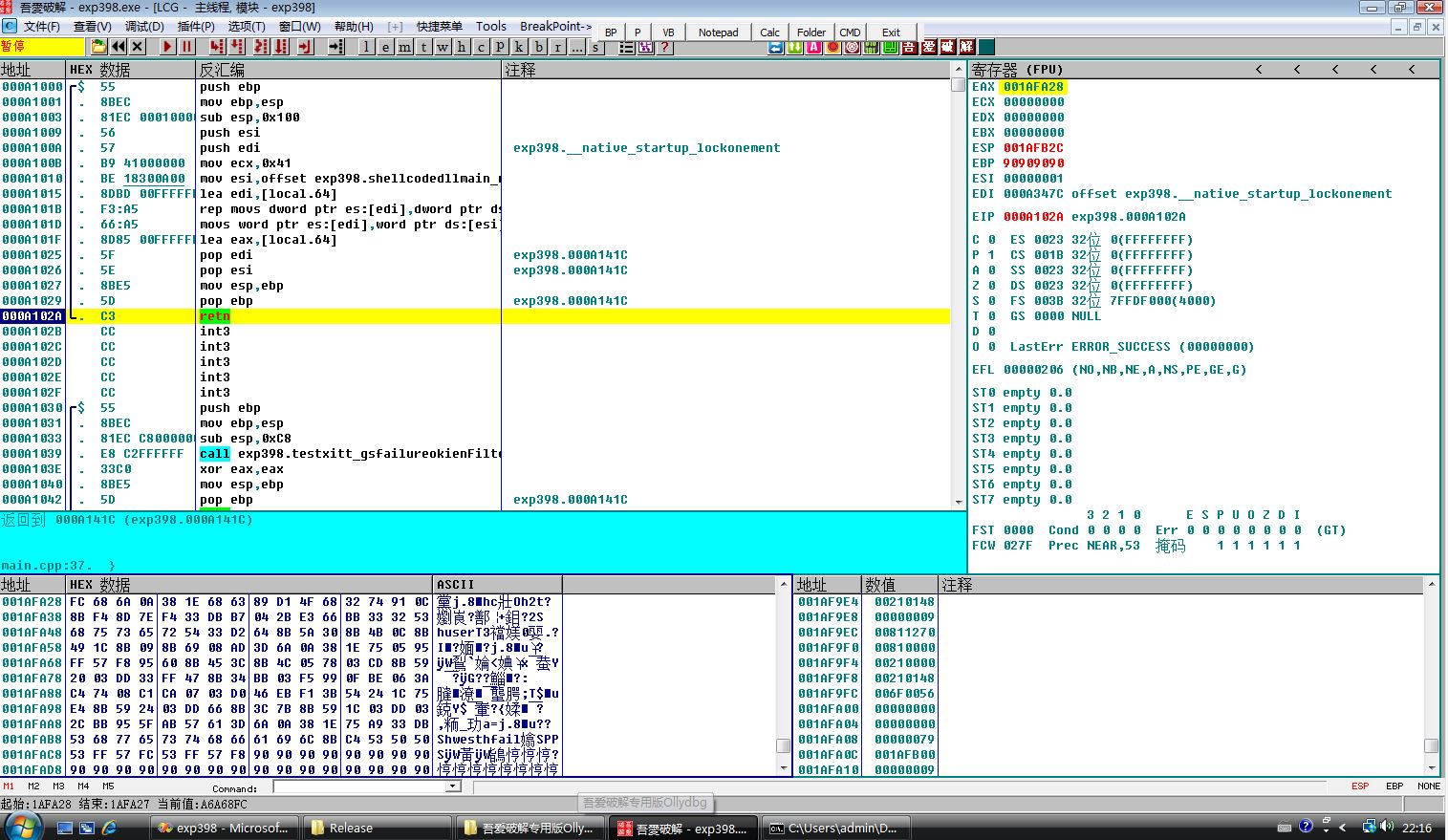Click the Trace into toolbar icon

pos(261,46)
